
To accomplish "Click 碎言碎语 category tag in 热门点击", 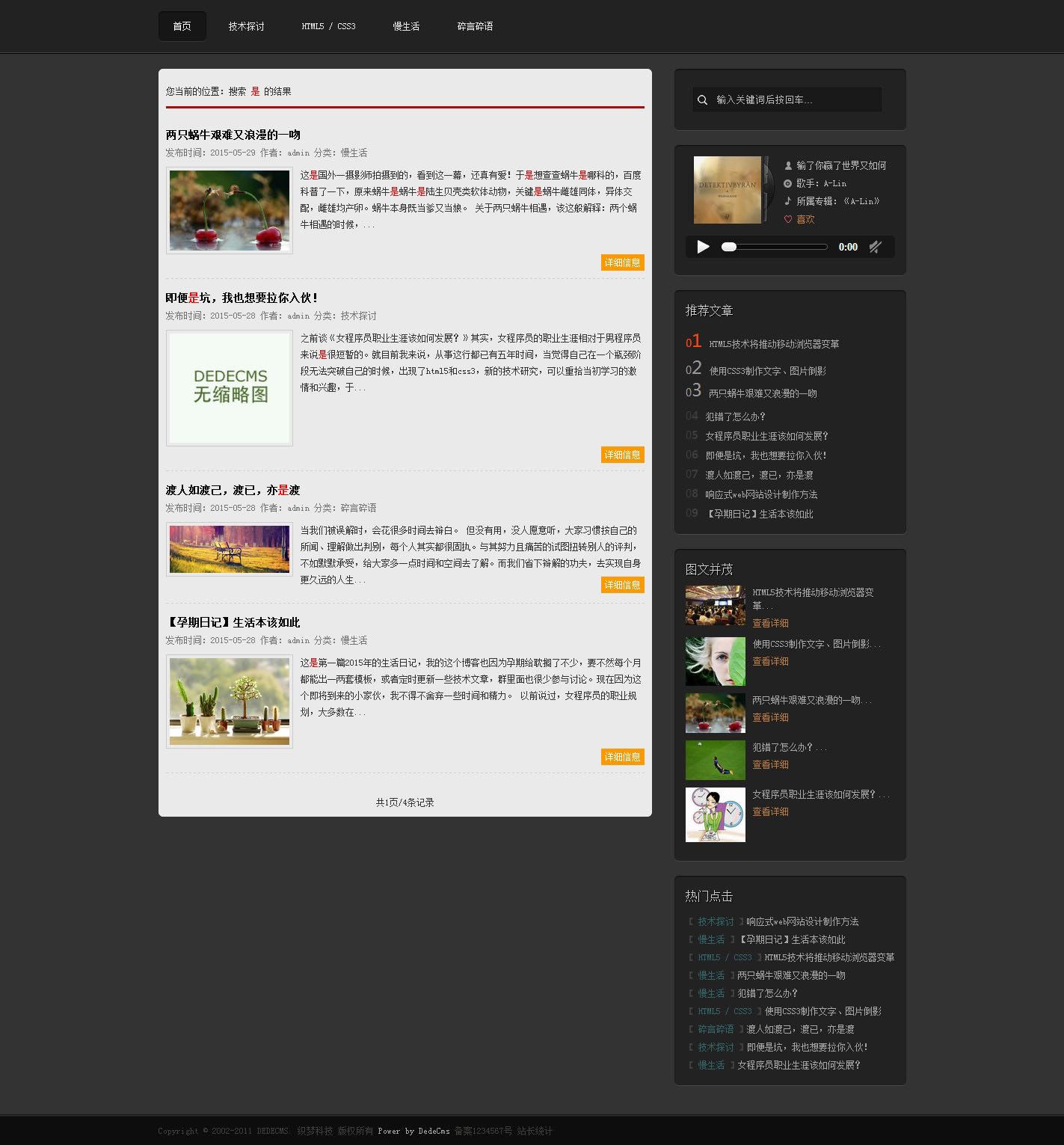I will pos(716,1029).
